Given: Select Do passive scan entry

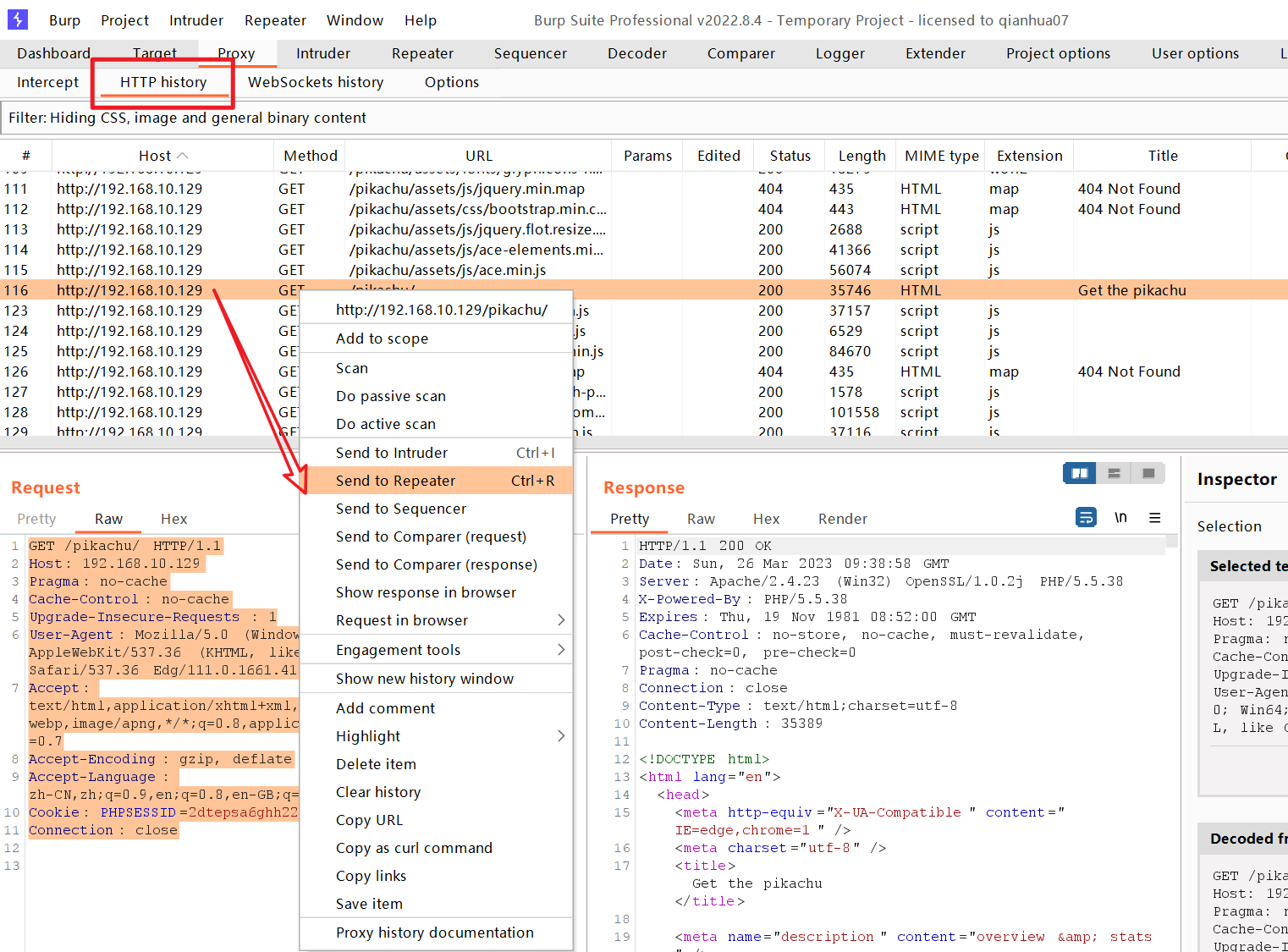Looking at the screenshot, I should pyautogui.click(x=437, y=396).
